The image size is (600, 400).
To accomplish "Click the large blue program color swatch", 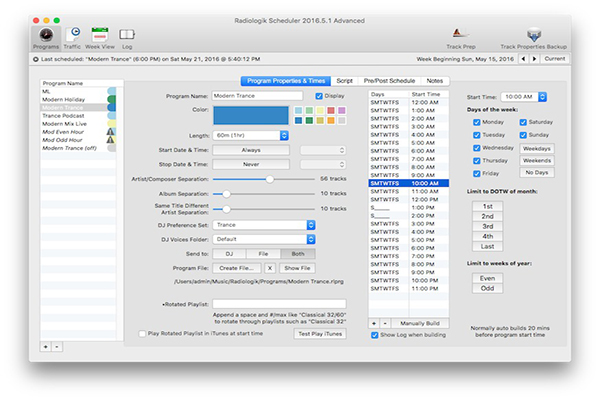I will click(x=251, y=115).
